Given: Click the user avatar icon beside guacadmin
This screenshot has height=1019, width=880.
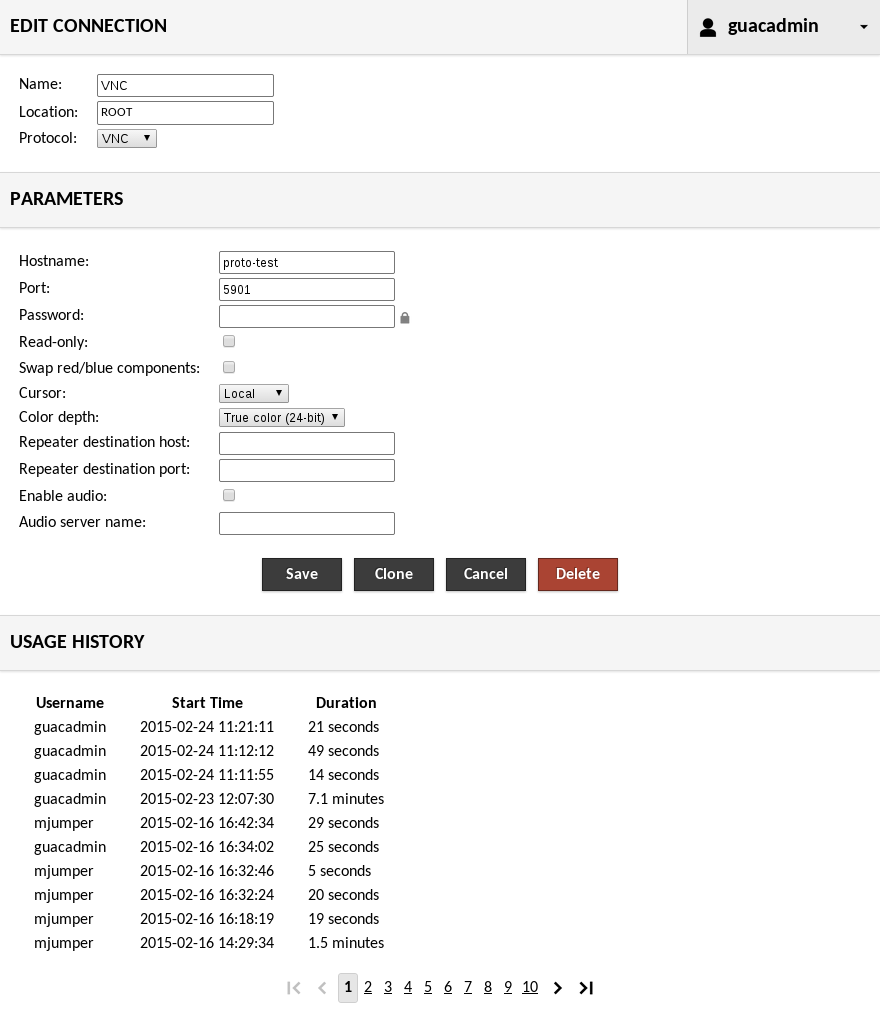Looking at the screenshot, I should [708, 27].
